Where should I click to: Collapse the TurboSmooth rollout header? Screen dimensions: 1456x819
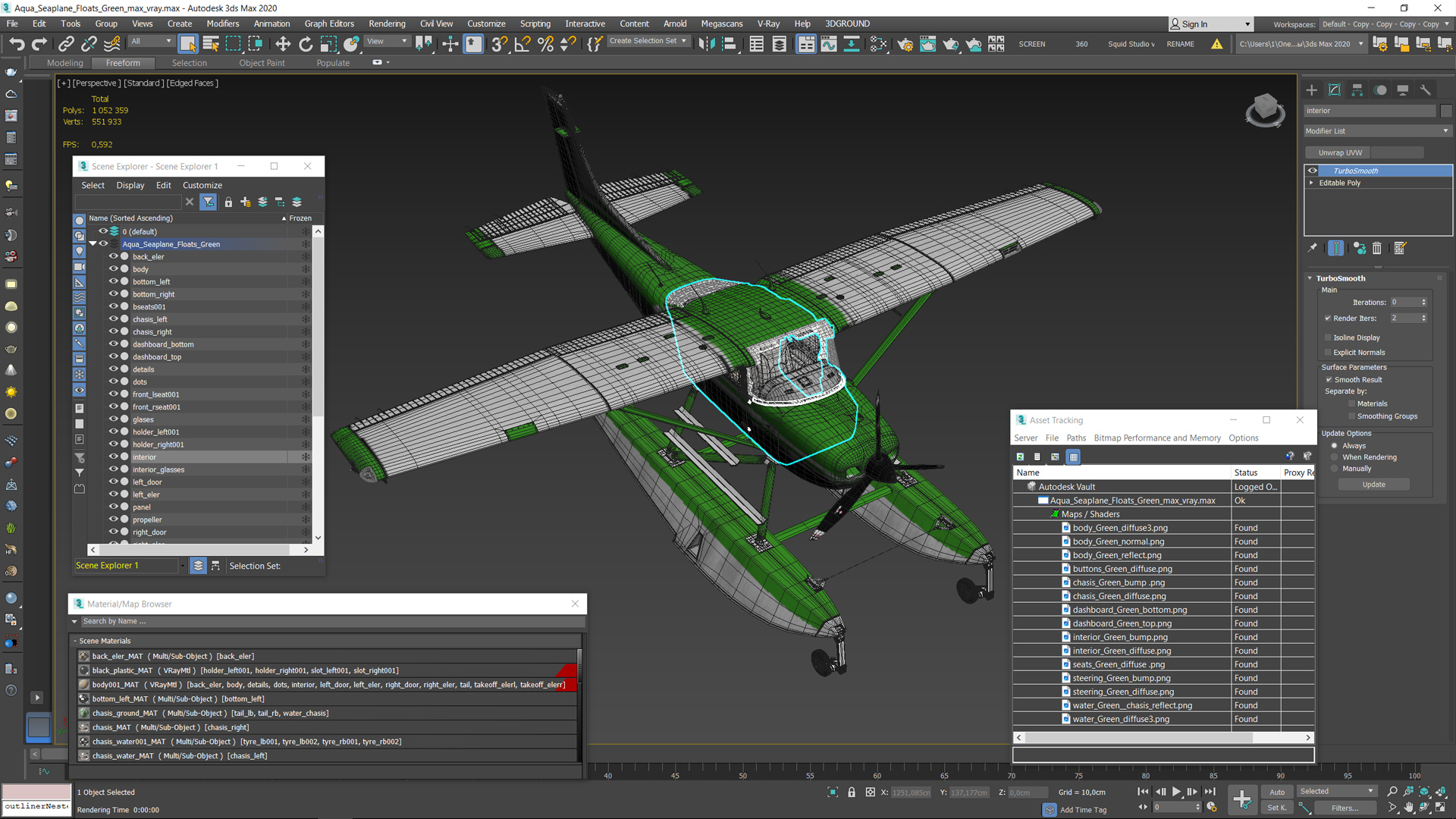[x=1340, y=278]
